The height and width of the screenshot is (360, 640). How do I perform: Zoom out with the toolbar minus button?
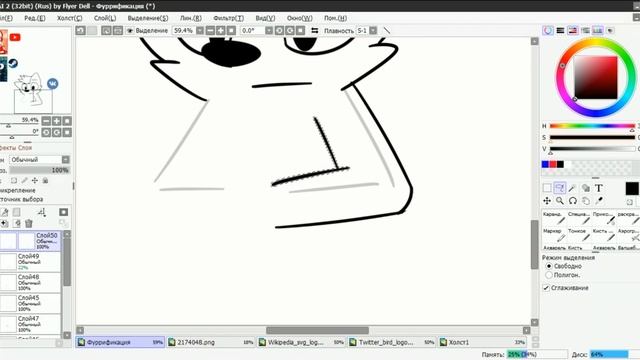[210, 31]
